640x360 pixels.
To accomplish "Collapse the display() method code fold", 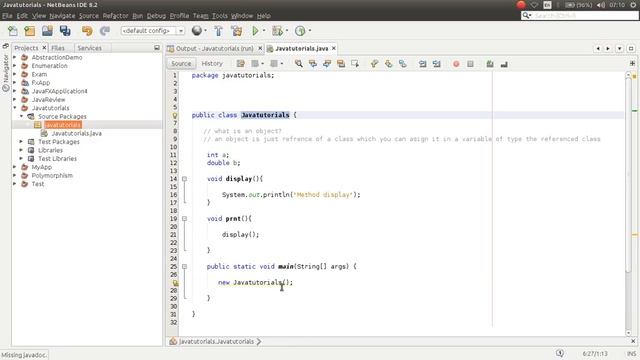I will click(x=184, y=179).
